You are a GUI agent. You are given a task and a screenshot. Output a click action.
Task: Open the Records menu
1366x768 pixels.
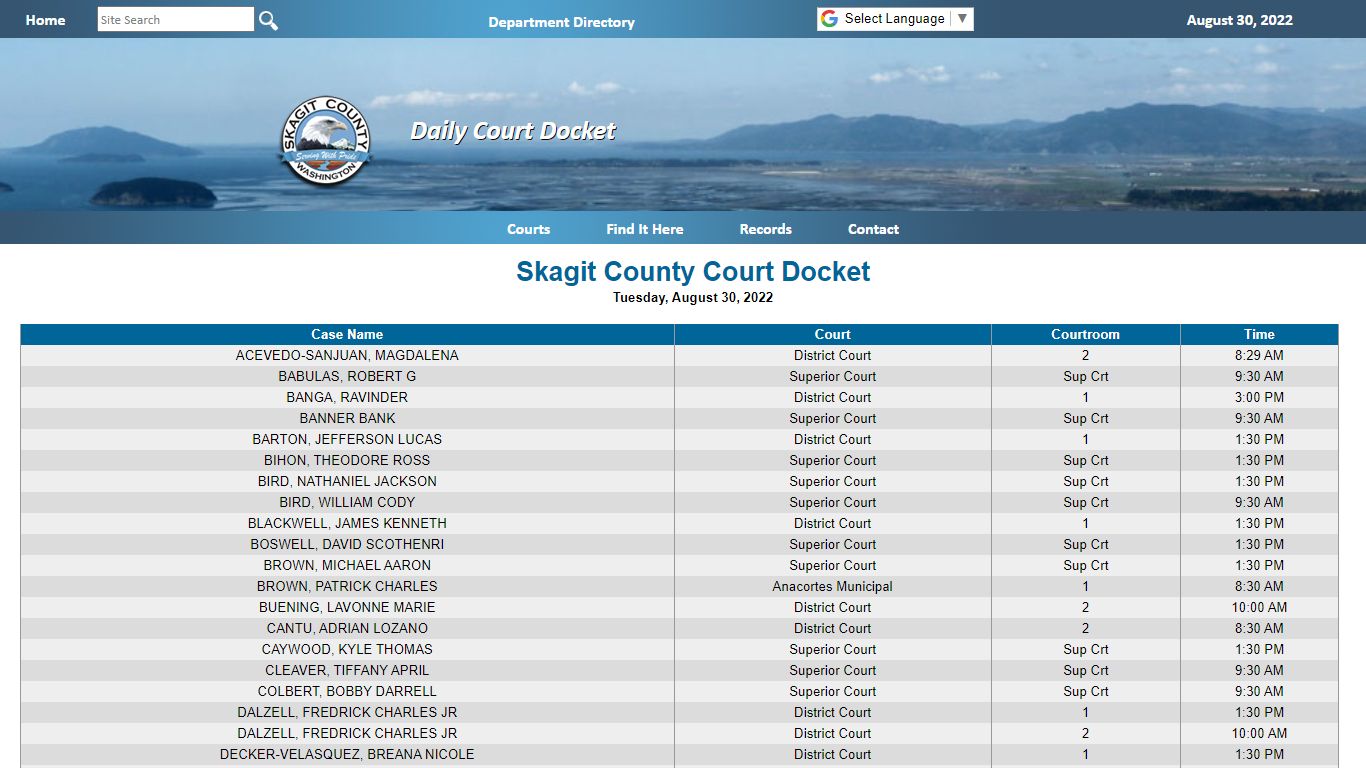766,229
